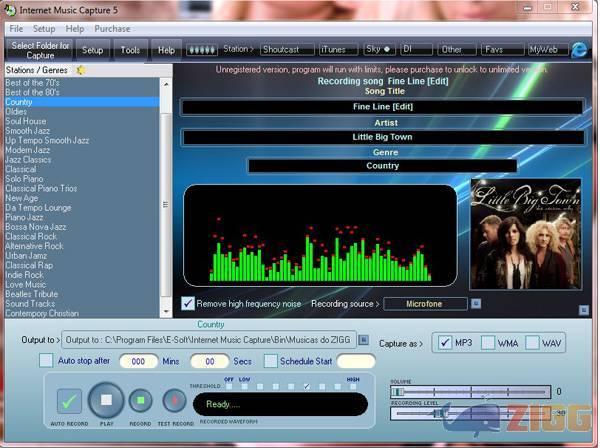Open the Sky station dropdown
The height and width of the screenshot is (448, 600).
pyautogui.click(x=378, y=49)
